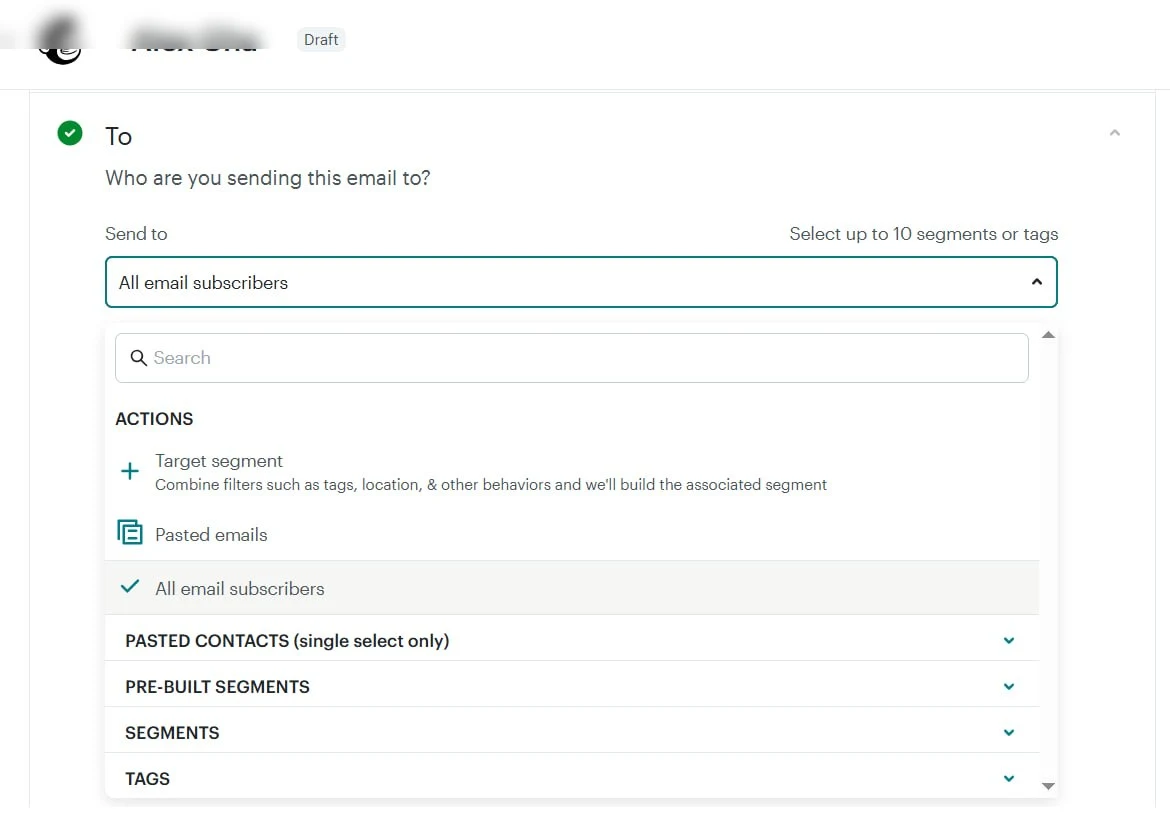Open the SEGMENTS group label
The height and width of the screenshot is (831, 1170).
pyautogui.click(x=172, y=733)
